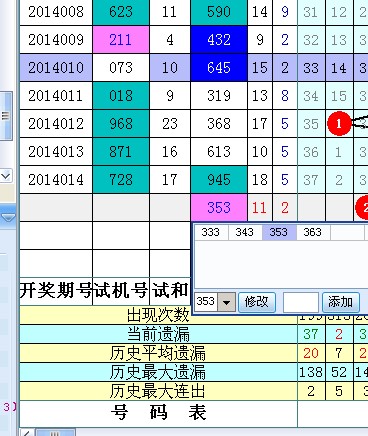Screen dimensions: 368x436
Task: Expand the blue down-triangle on left sidebar
Action: (8, 218)
